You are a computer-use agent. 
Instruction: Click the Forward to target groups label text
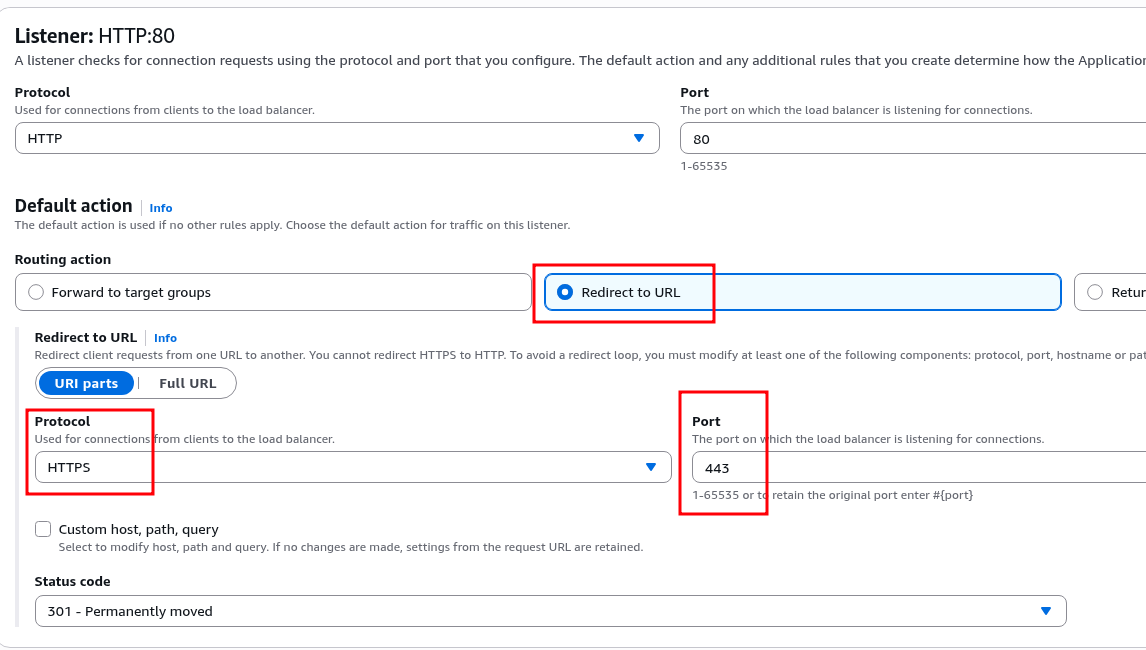point(131,292)
